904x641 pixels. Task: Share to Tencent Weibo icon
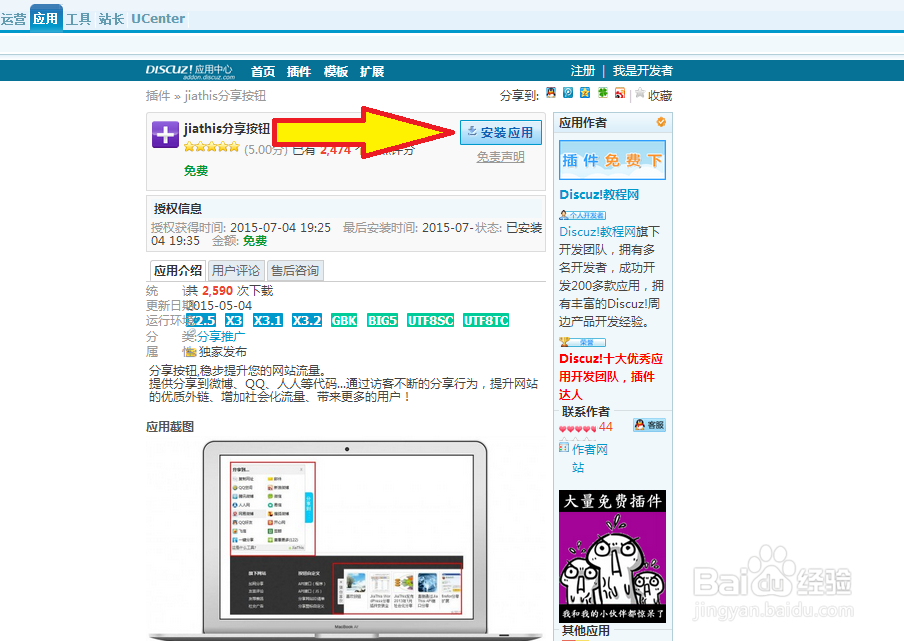pos(568,92)
